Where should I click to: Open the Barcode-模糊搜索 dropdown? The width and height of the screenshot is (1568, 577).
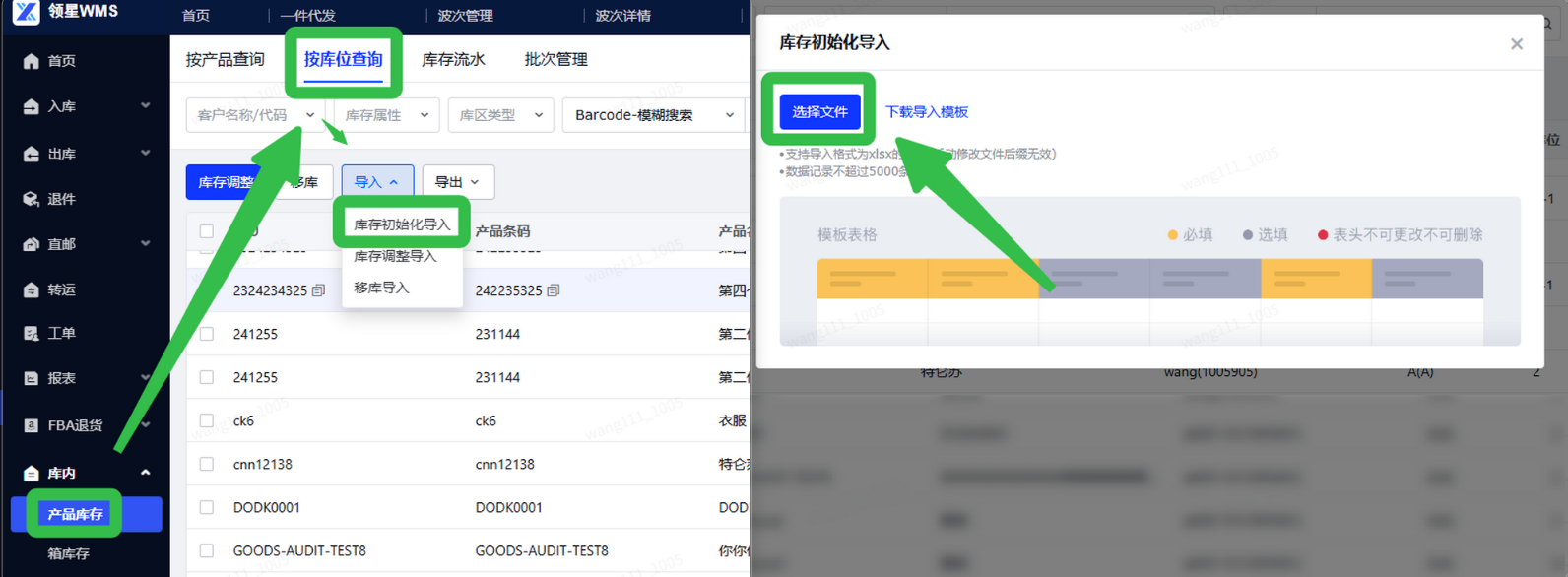(654, 115)
